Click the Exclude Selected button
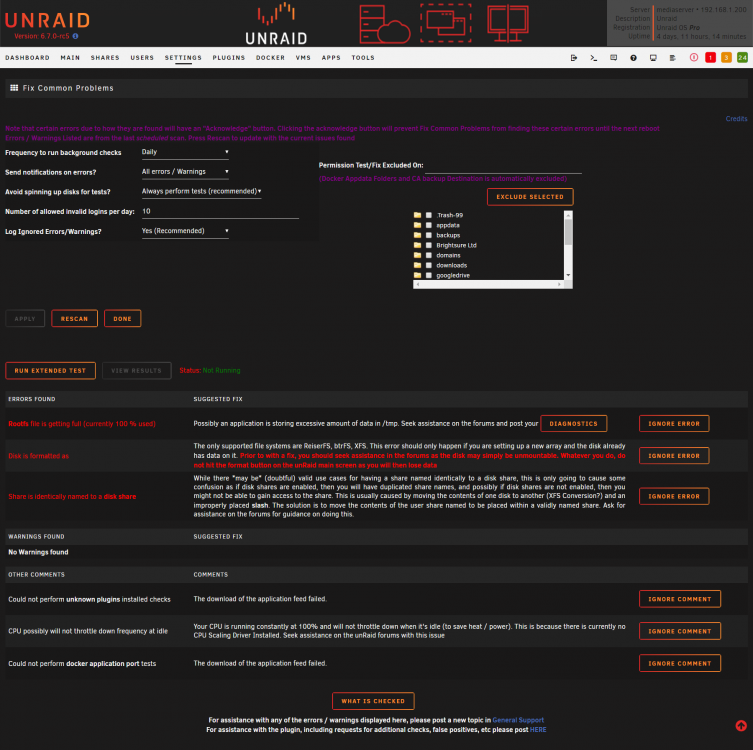 pyautogui.click(x=530, y=197)
